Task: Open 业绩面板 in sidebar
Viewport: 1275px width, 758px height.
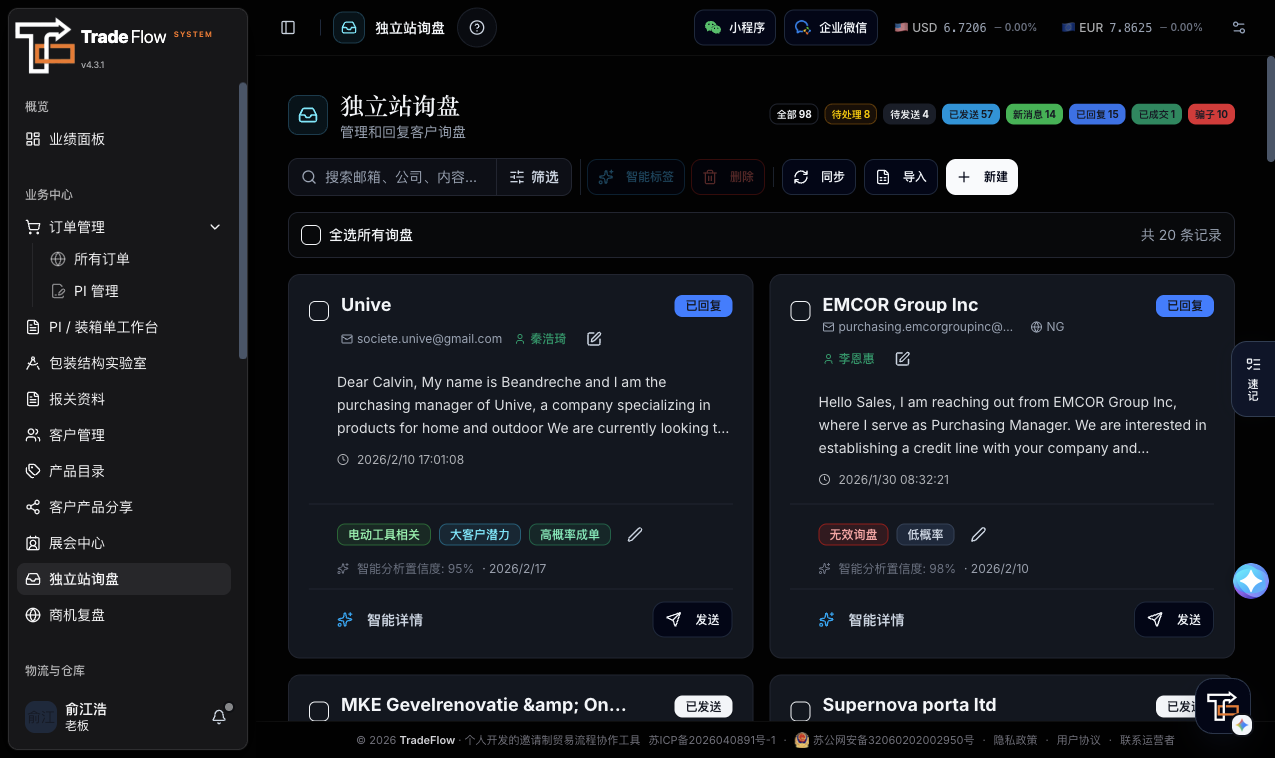Action: [x=124, y=139]
